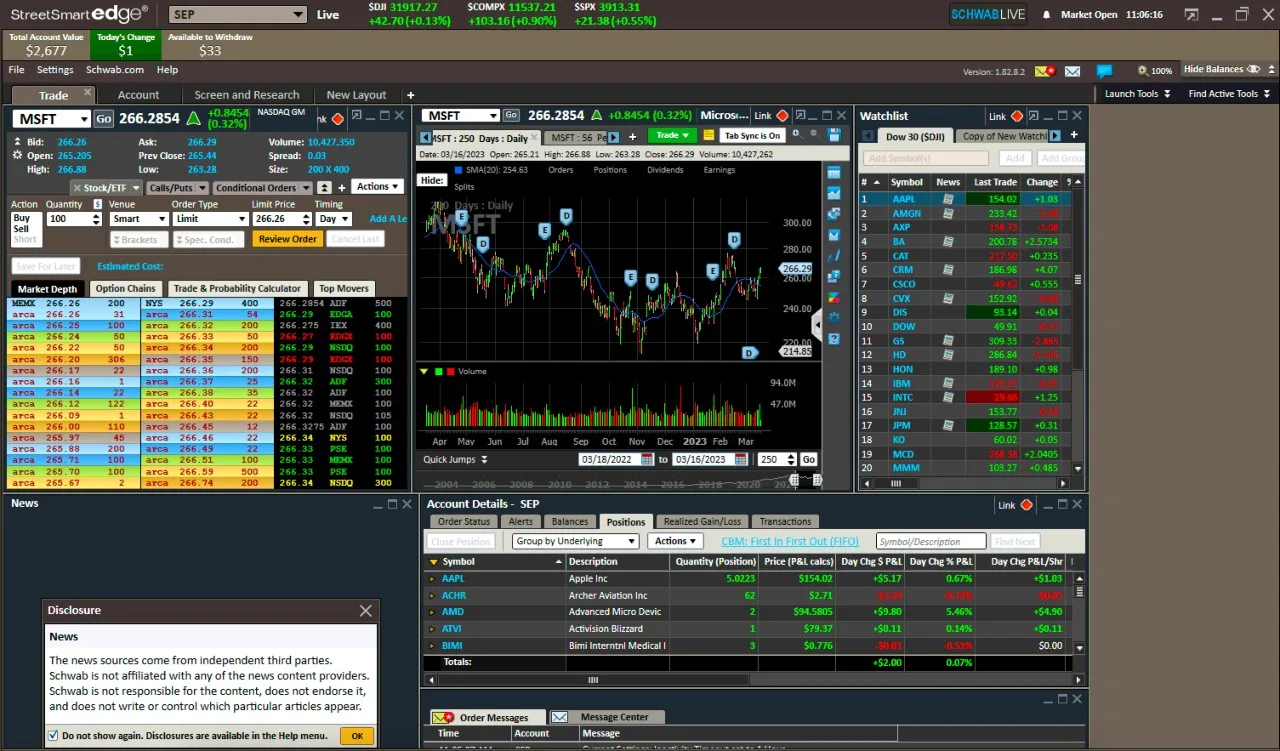The height and width of the screenshot is (751, 1280).
Task: Expand the Group by Underlying dropdown
Action: 575,541
